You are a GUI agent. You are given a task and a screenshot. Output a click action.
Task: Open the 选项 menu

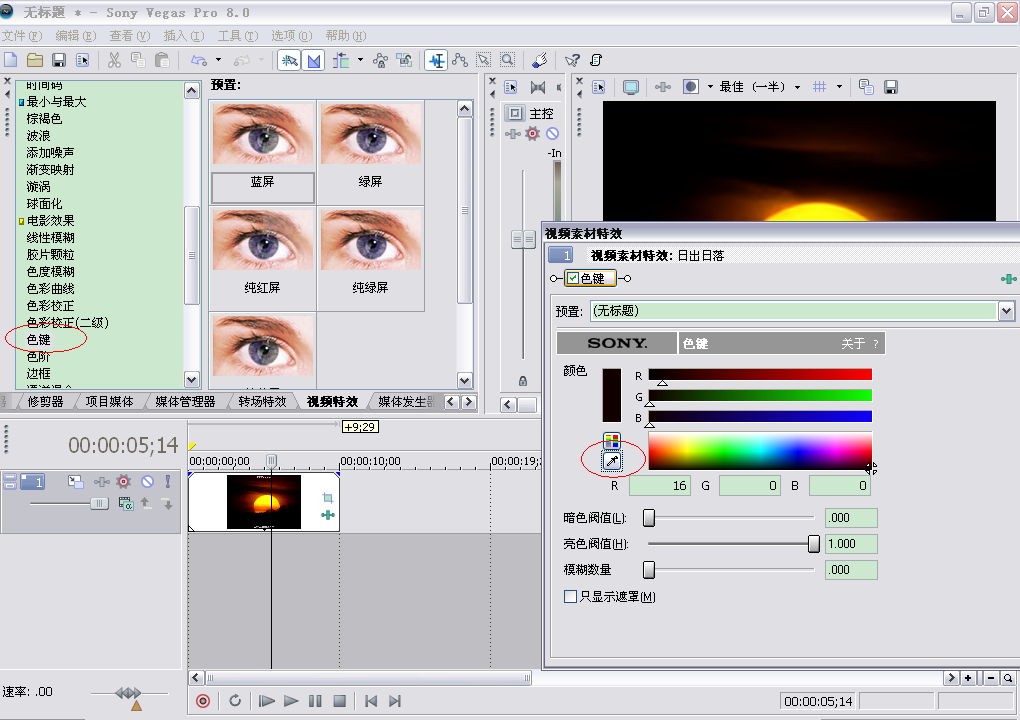pos(291,36)
